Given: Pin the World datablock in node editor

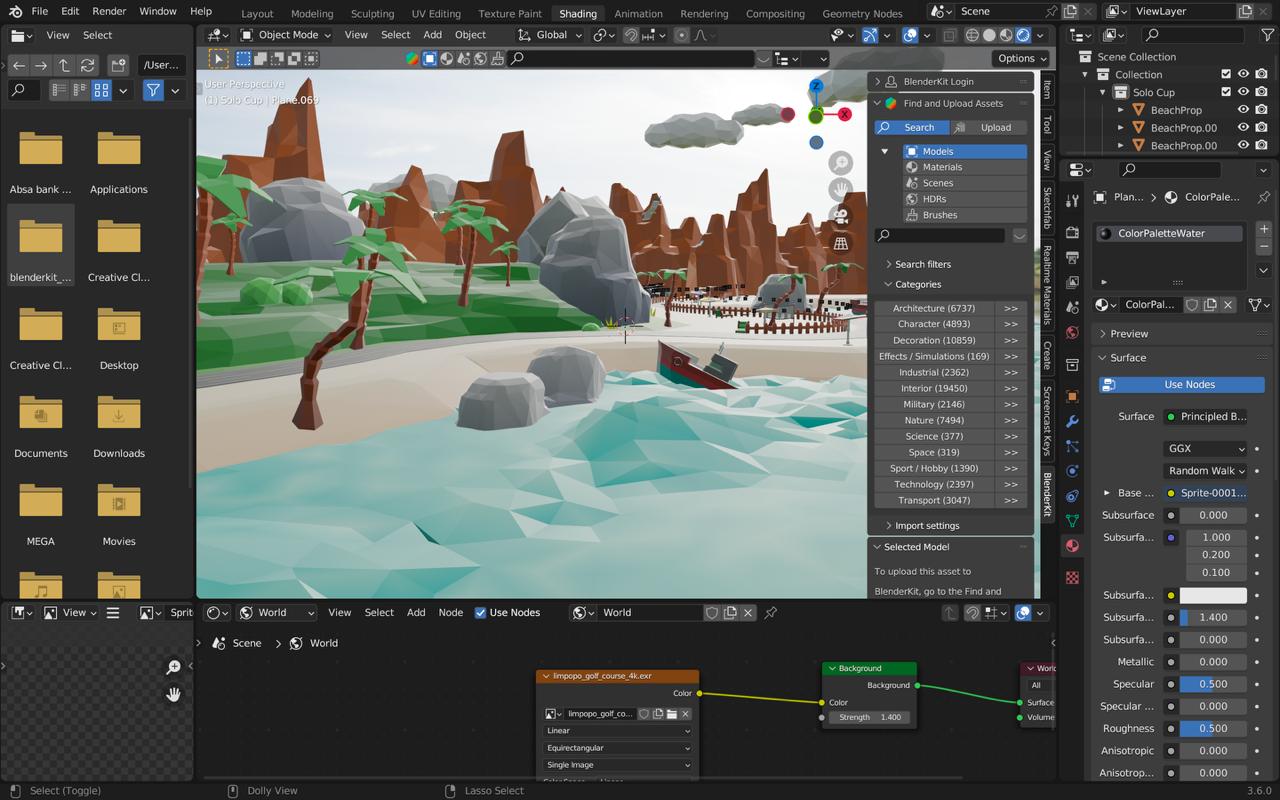Looking at the screenshot, I should pos(771,613).
